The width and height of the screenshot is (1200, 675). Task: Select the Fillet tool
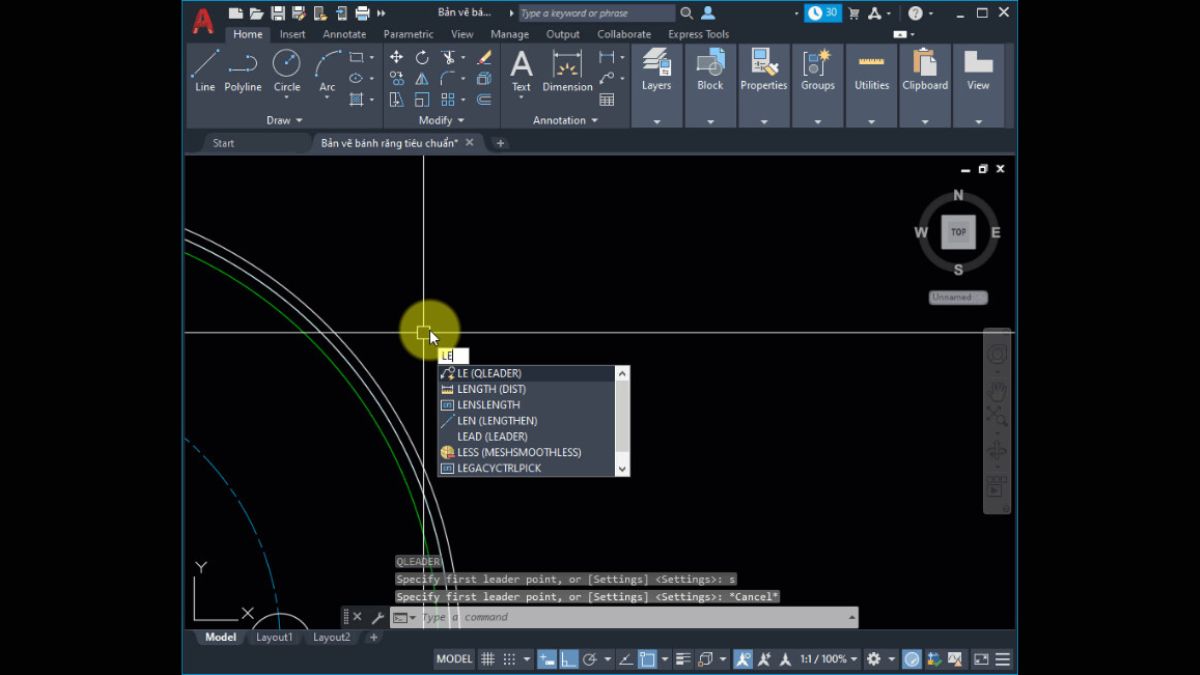tap(448, 78)
